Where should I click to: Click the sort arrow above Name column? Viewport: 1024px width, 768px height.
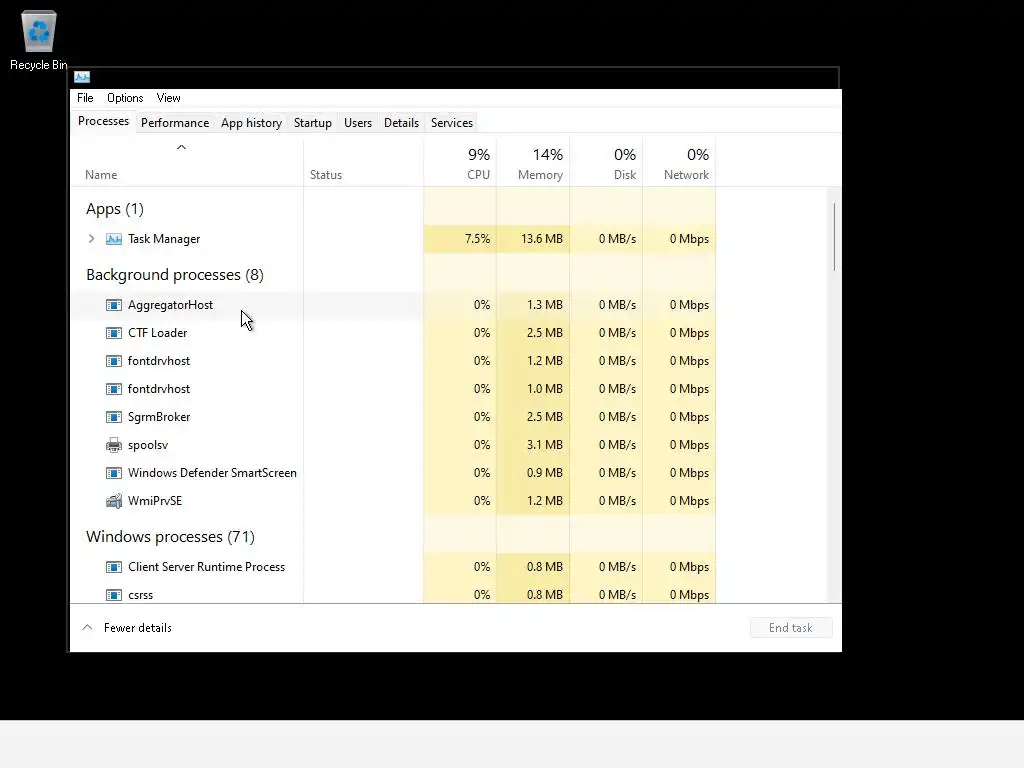click(x=182, y=147)
